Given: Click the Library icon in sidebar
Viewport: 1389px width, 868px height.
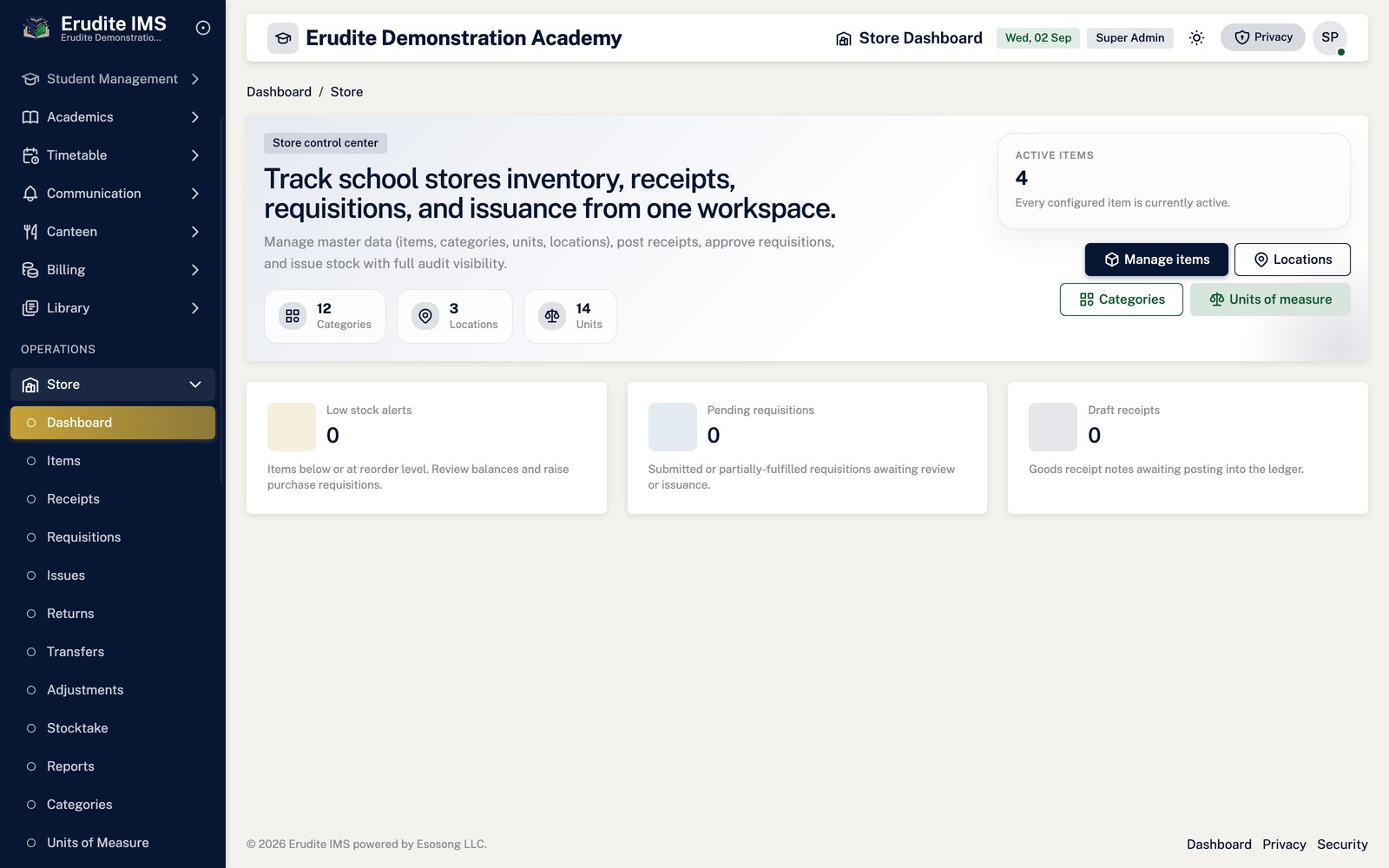Looking at the screenshot, I should tap(30, 308).
